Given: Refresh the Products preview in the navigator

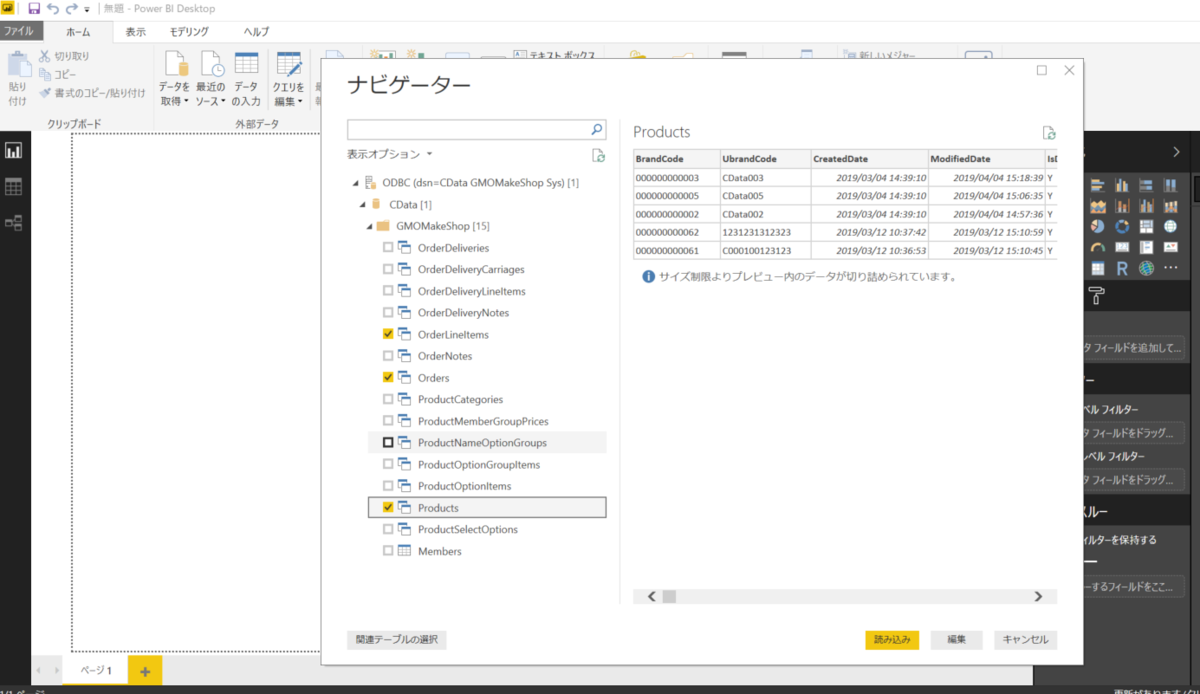Looking at the screenshot, I should tap(1048, 131).
